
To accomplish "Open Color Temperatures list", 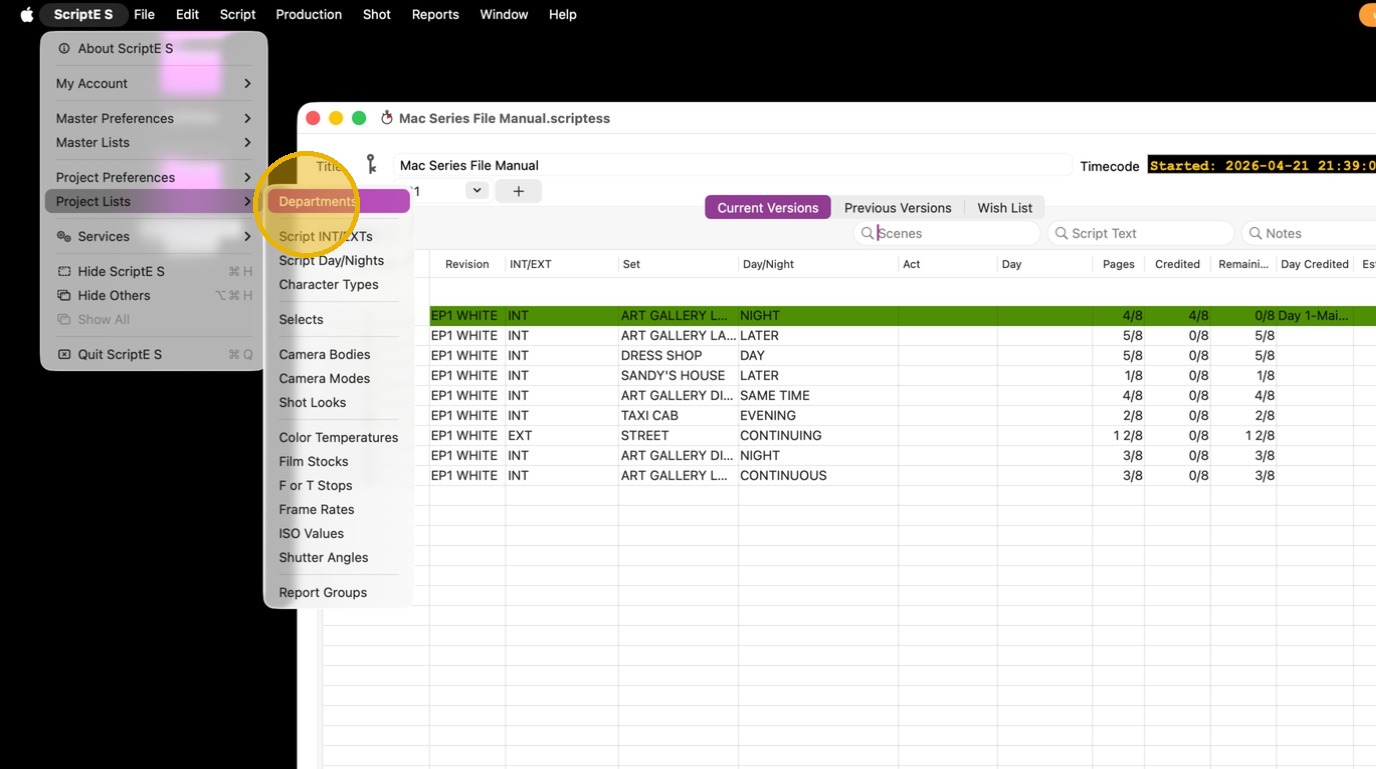I will coord(338,437).
